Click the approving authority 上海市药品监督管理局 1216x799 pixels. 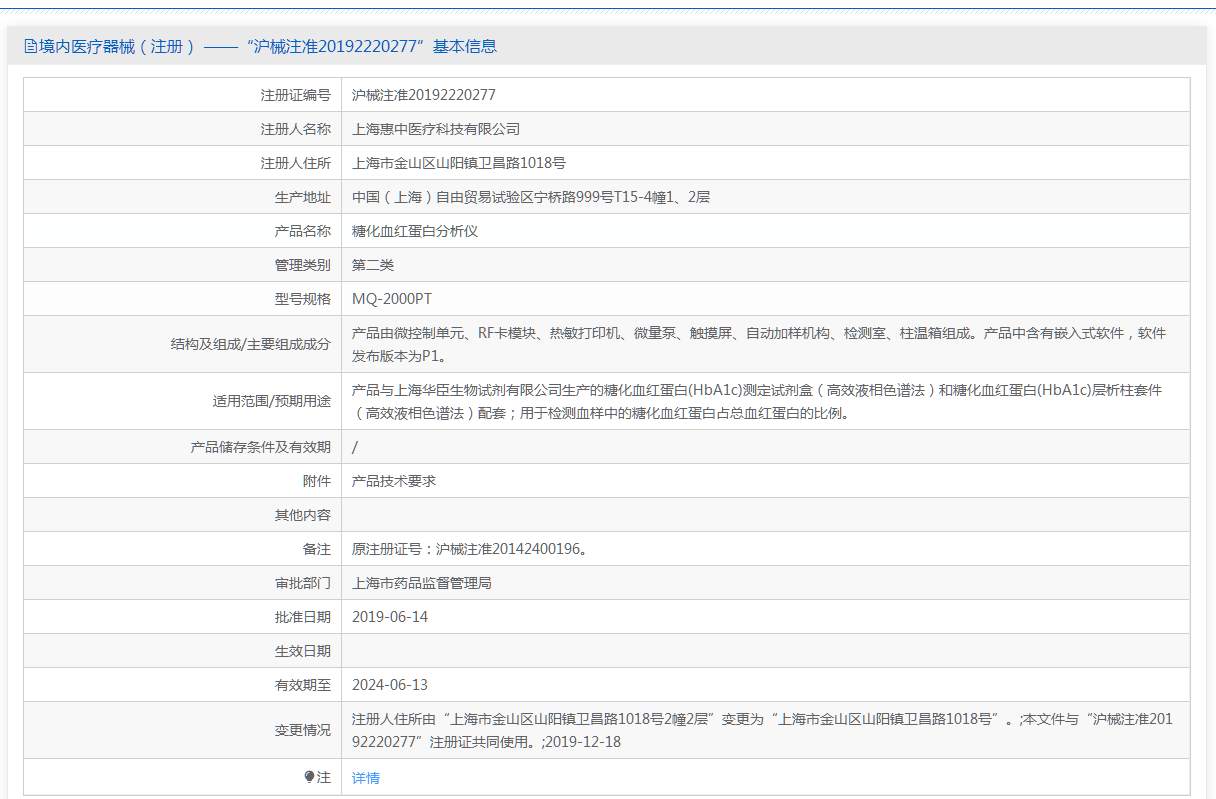point(422,583)
